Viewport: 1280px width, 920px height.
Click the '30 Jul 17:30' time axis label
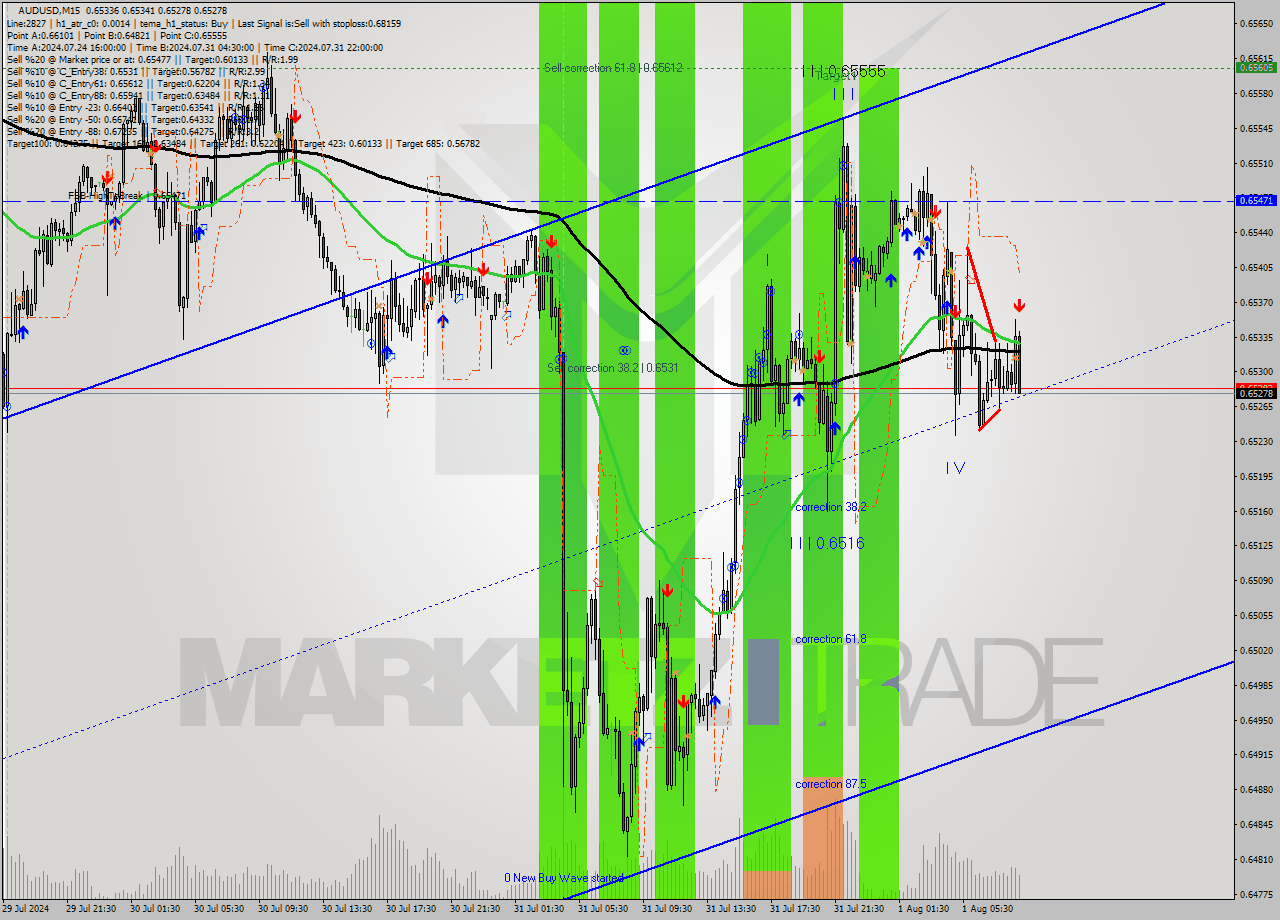(410, 909)
